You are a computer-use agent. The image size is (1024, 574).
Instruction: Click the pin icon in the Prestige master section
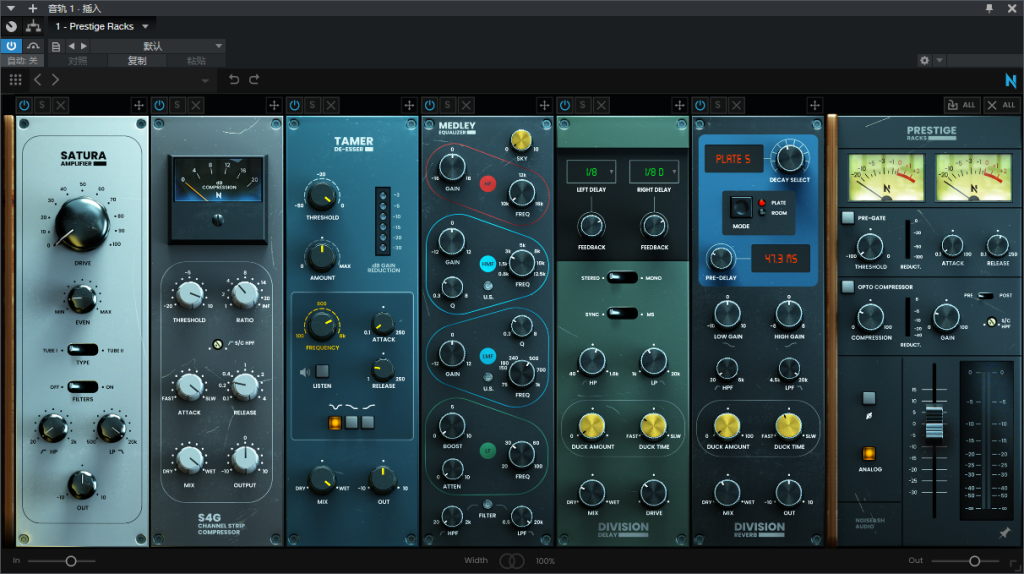point(1004,533)
